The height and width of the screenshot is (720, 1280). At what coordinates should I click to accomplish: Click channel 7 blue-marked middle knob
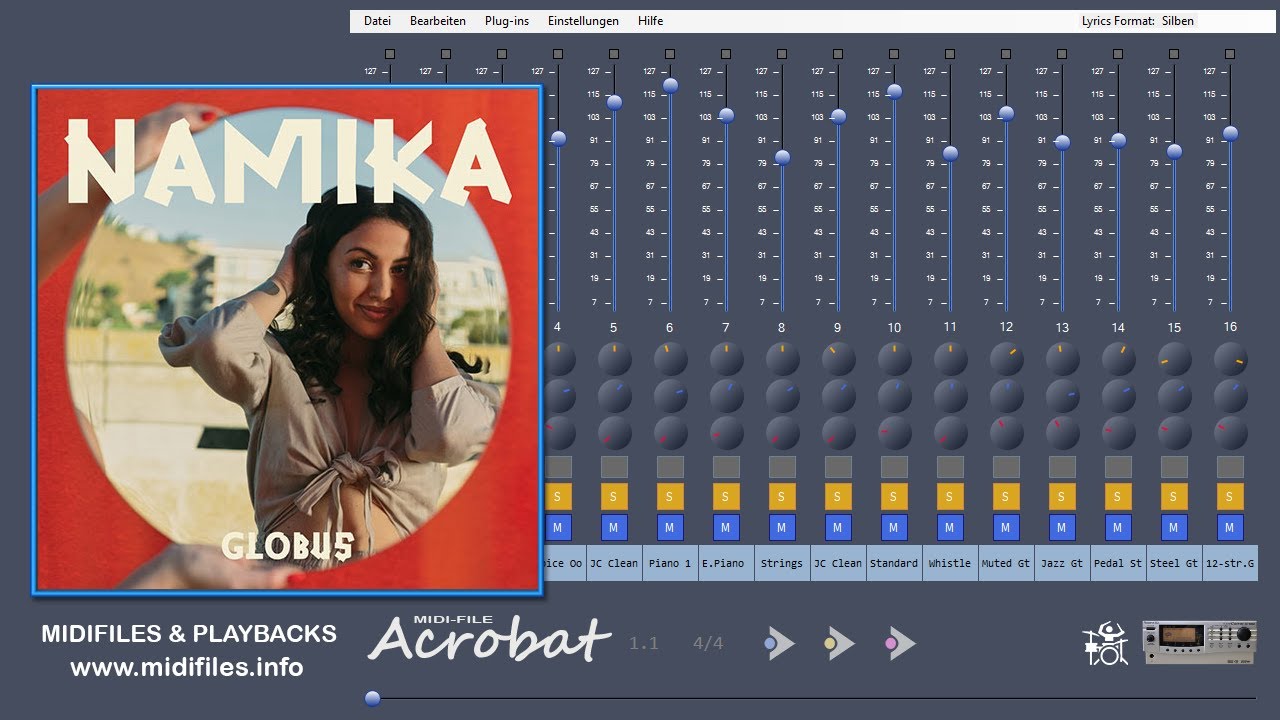pyautogui.click(x=726, y=396)
